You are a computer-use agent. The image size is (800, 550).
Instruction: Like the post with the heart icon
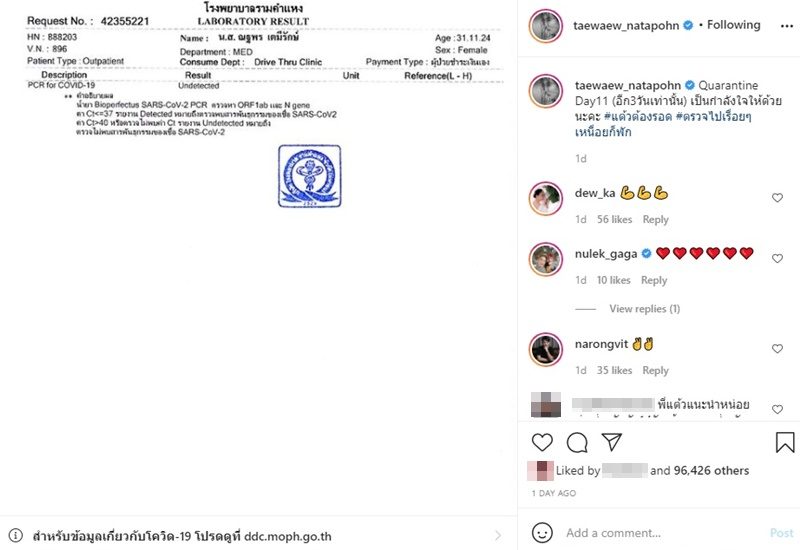coord(542,442)
